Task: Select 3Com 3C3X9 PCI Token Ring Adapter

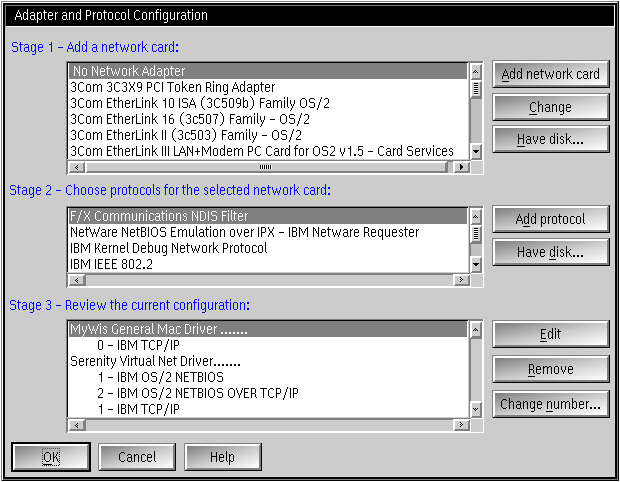Action: pyautogui.click(x=268, y=87)
